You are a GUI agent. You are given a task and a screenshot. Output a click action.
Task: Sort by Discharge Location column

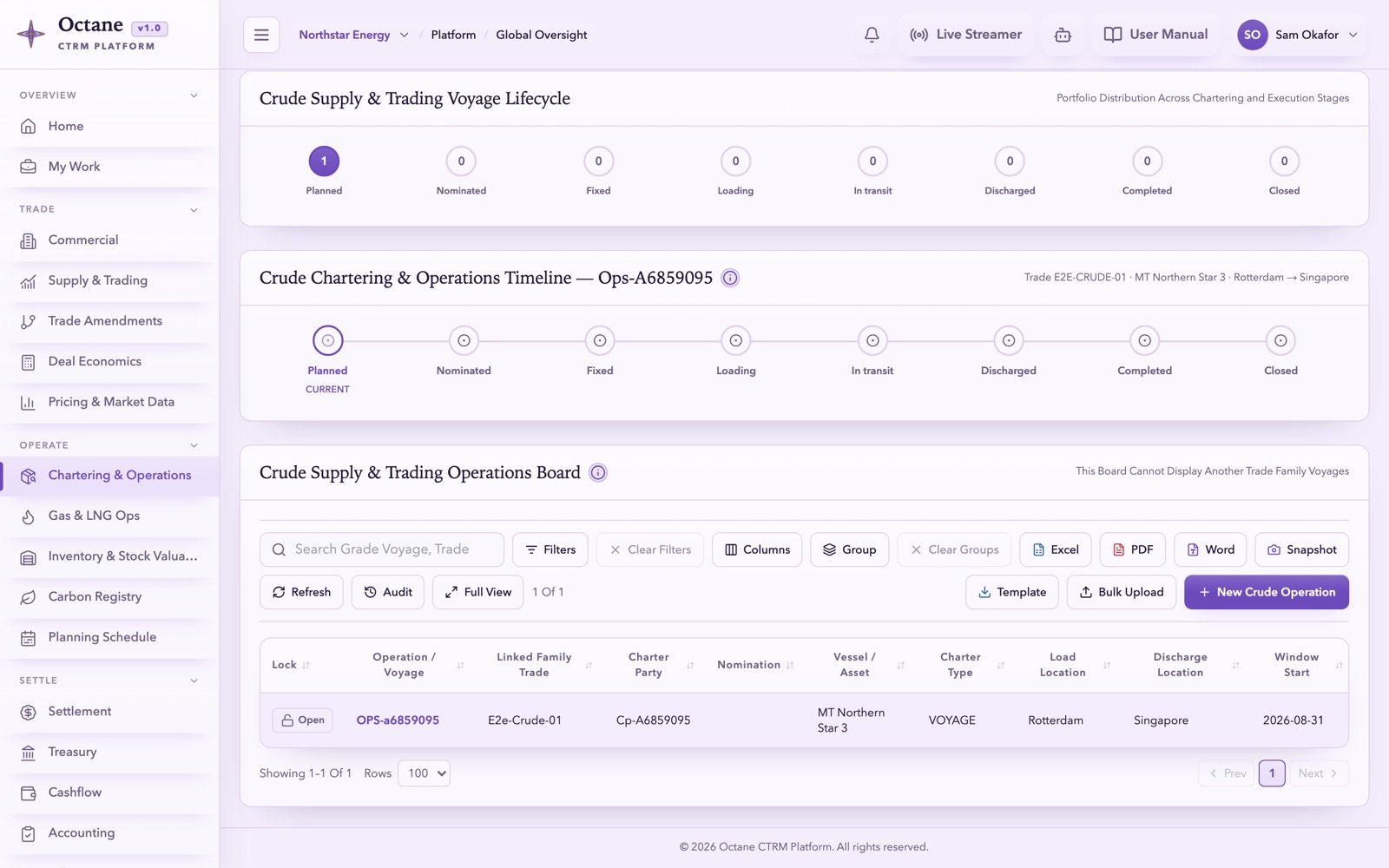1235,665
